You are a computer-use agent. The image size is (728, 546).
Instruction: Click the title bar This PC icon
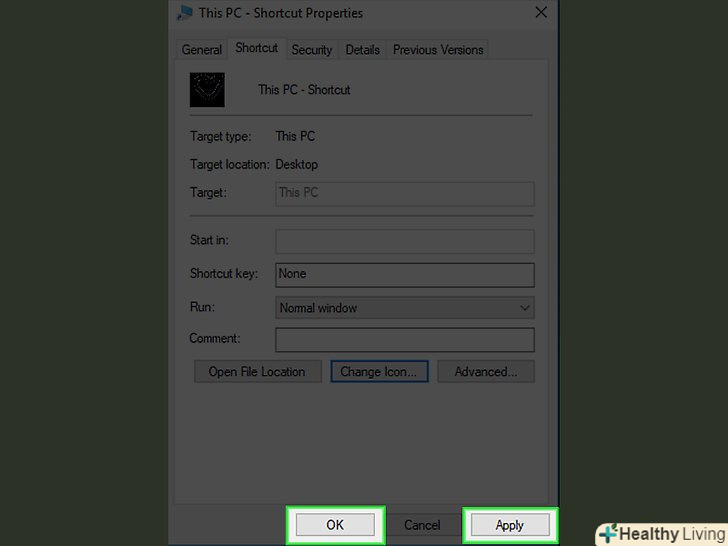(185, 13)
